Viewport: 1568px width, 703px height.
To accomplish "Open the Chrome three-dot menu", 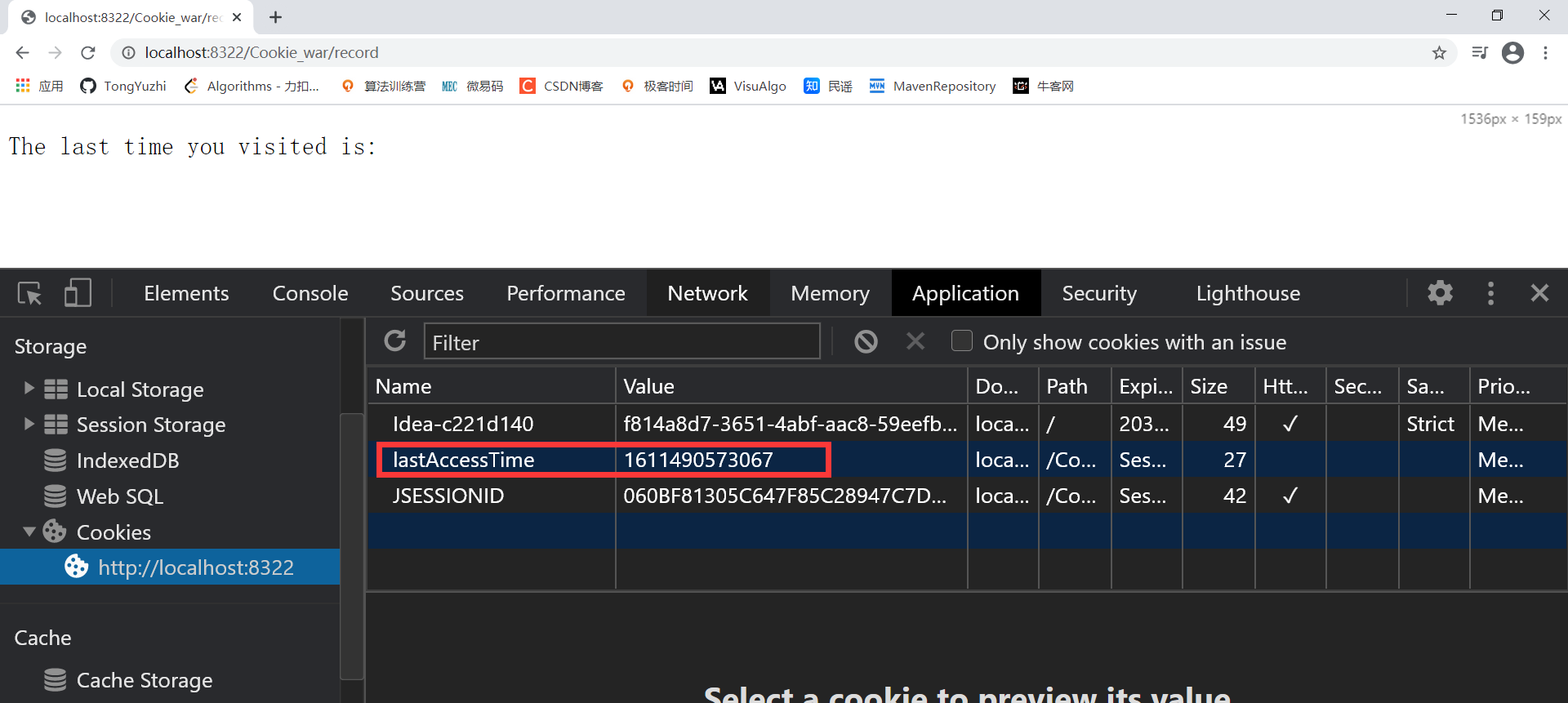I will click(1545, 53).
